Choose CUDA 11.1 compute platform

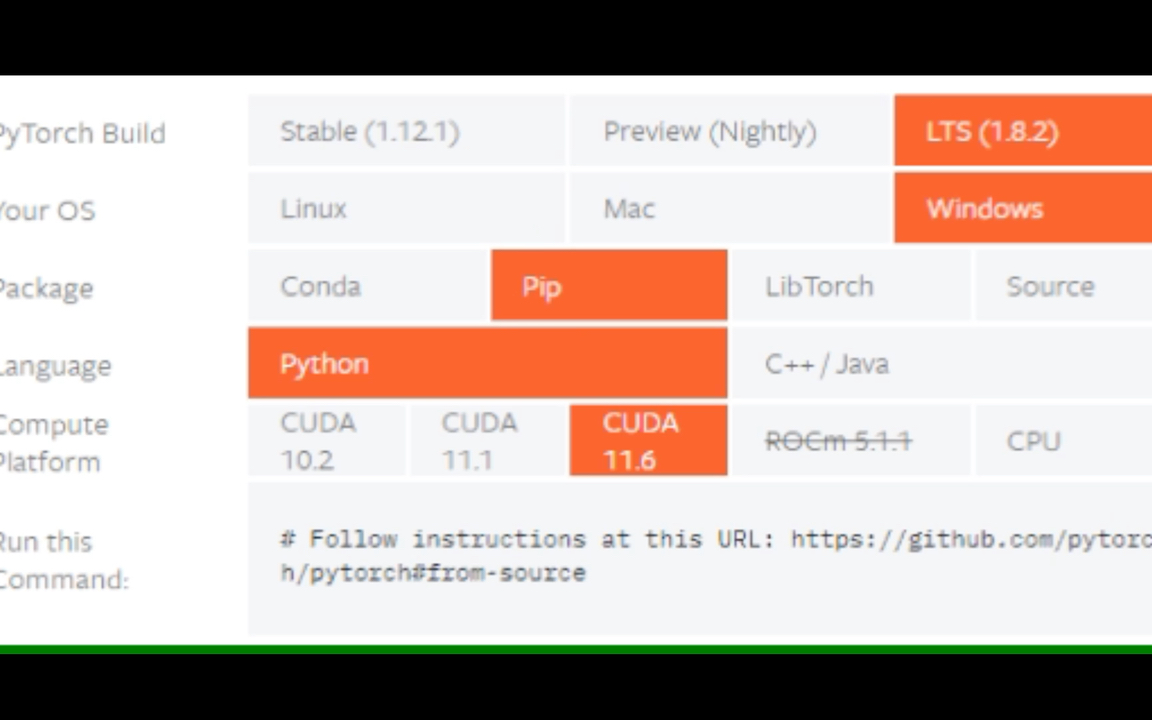489,441
